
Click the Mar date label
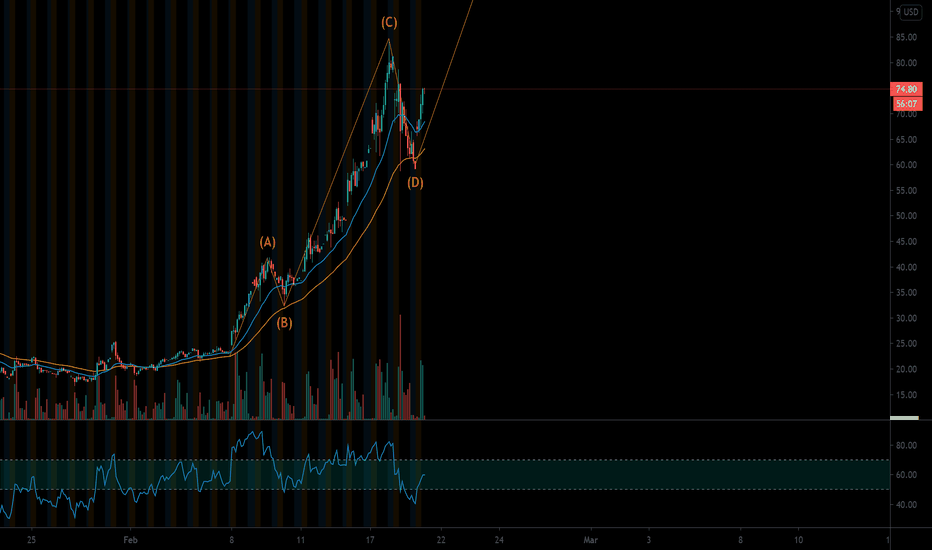point(590,540)
